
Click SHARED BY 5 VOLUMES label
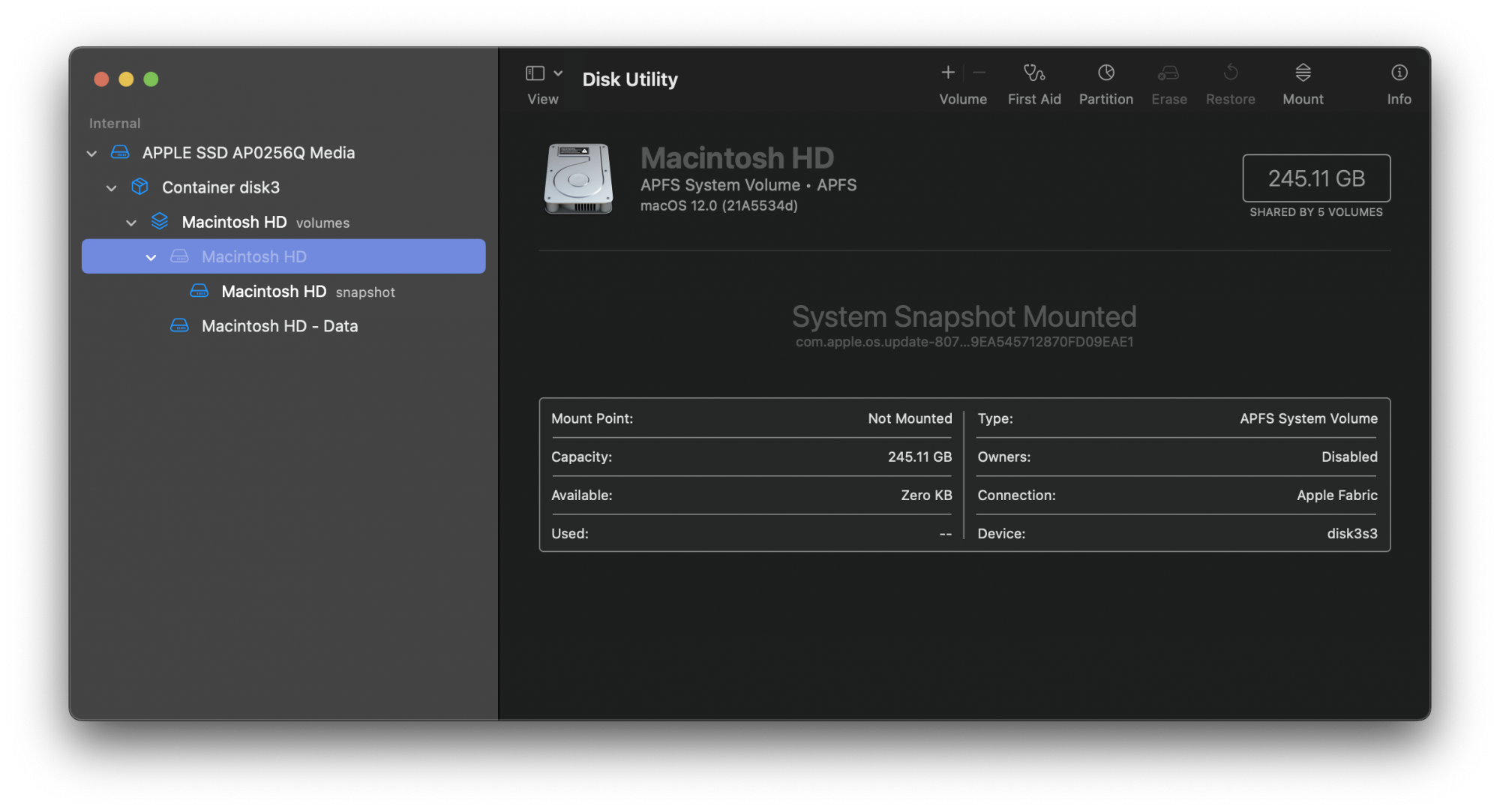[1316, 212]
